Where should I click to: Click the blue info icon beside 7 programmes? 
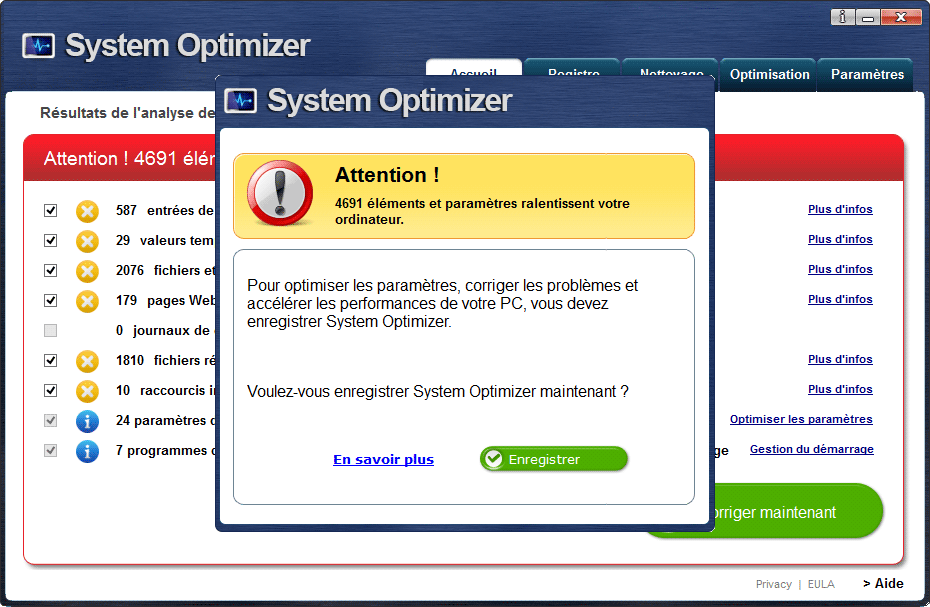pyautogui.click(x=87, y=451)
